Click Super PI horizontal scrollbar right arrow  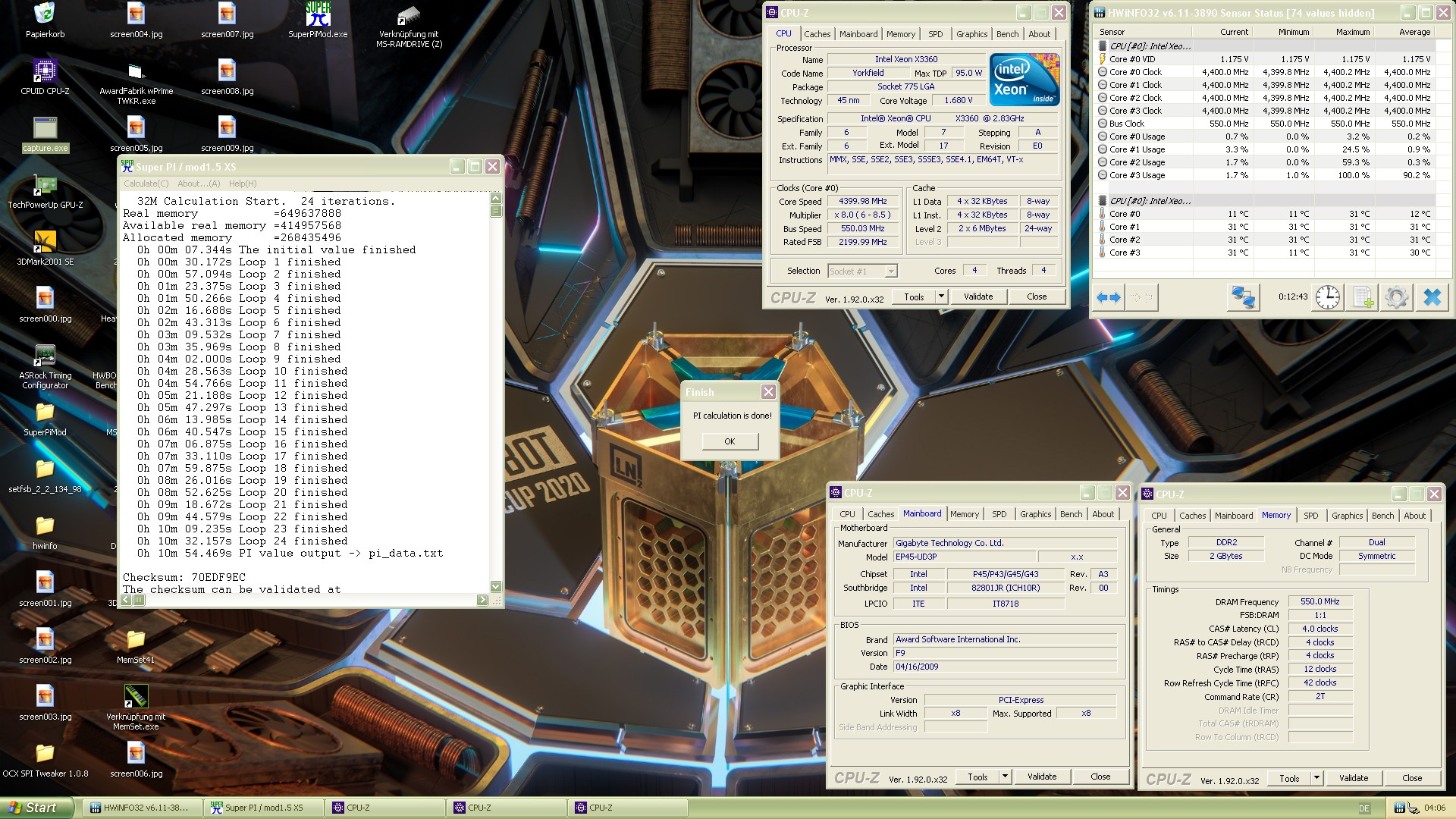(482, 600)
